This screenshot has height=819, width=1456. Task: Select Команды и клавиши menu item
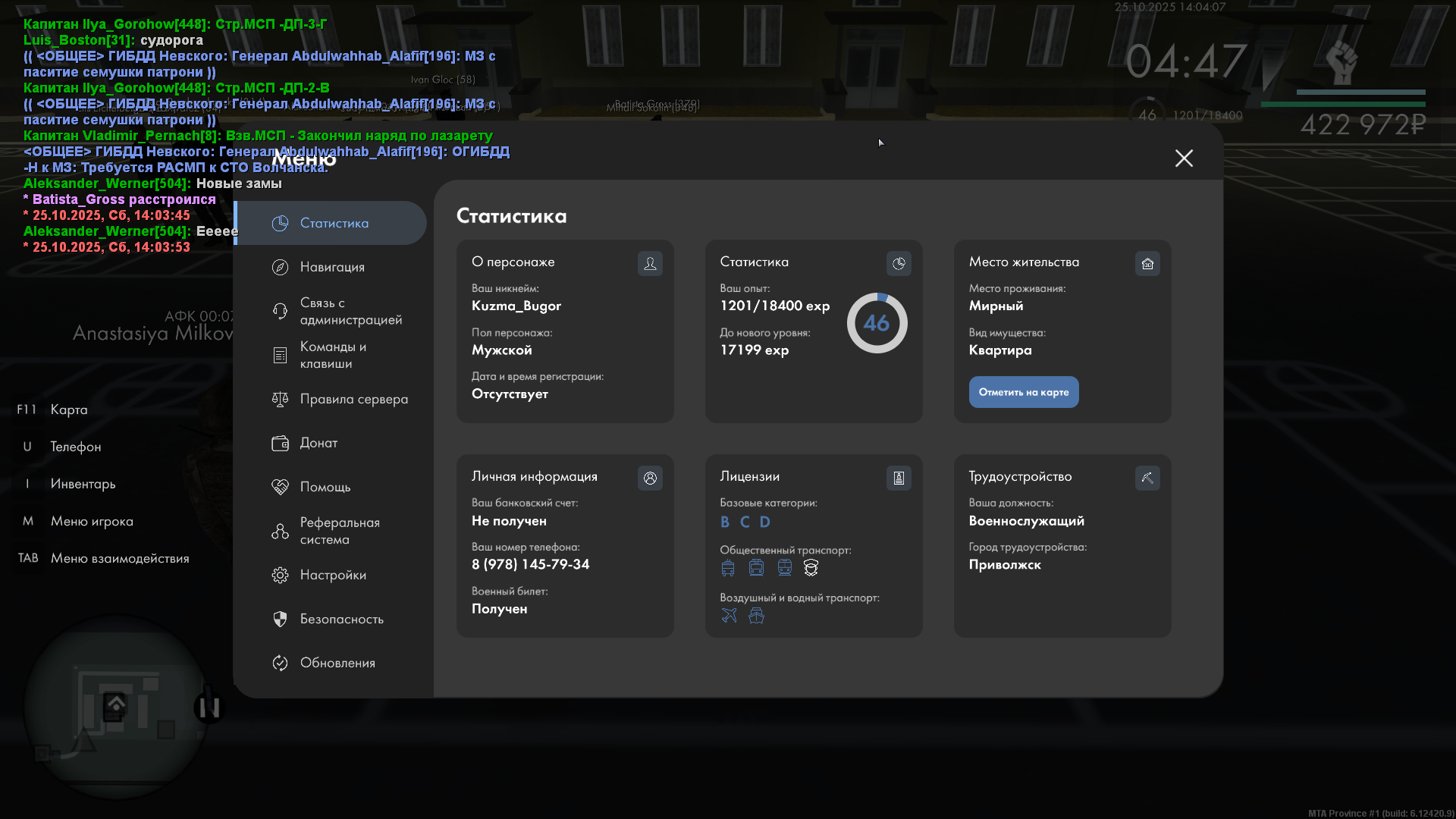click(332, 355)
